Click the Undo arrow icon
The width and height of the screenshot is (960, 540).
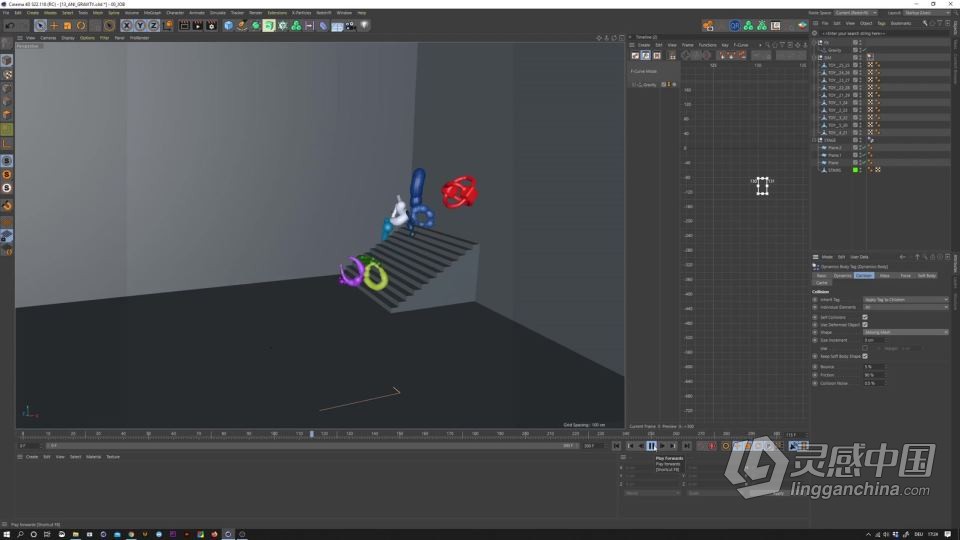point(10,26)
